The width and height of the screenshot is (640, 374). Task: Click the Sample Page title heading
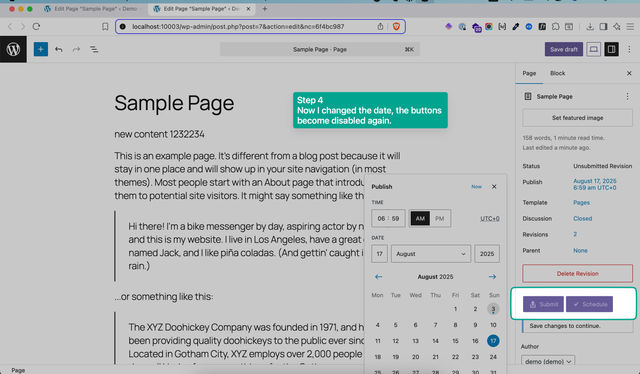click(174, 103)
